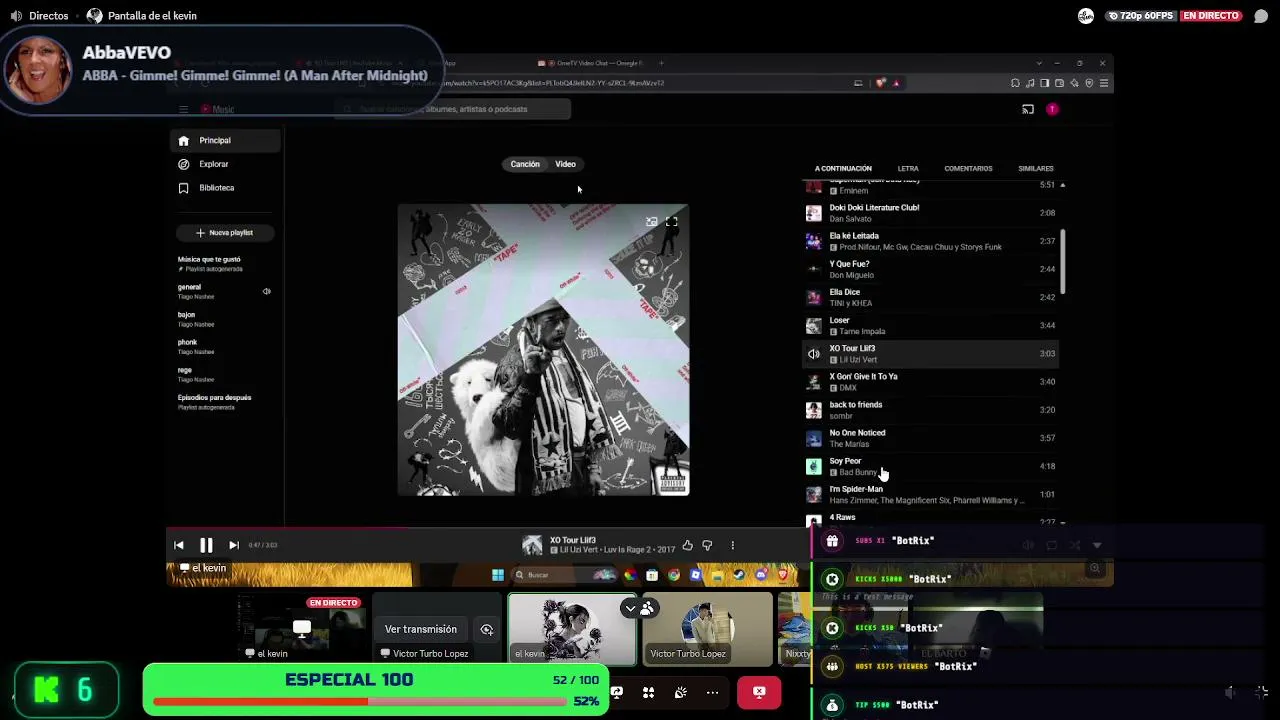Skip to the previous track
Image resolution: width=1280 pixels, height=720 pixels.
[179, 545]
